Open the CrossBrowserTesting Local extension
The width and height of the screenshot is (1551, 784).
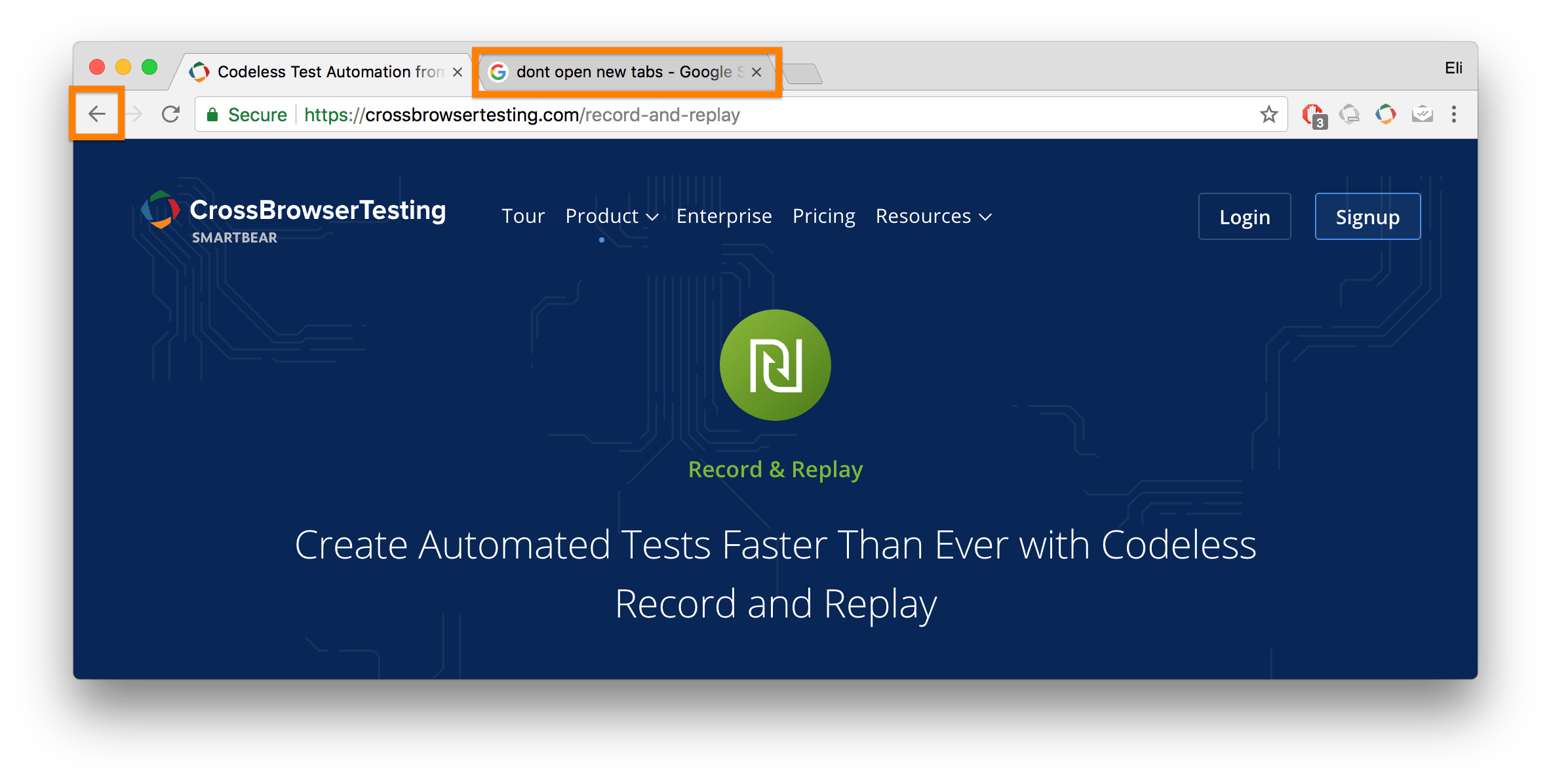(x=1350, y=114)
